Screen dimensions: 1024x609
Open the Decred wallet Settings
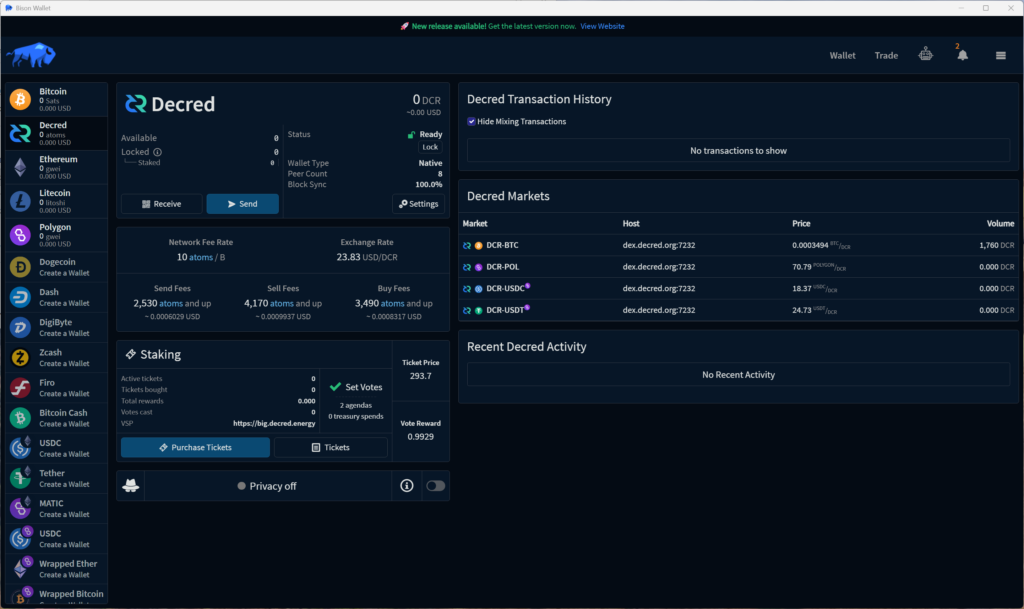pyautogui.click(x=418, y=204)
